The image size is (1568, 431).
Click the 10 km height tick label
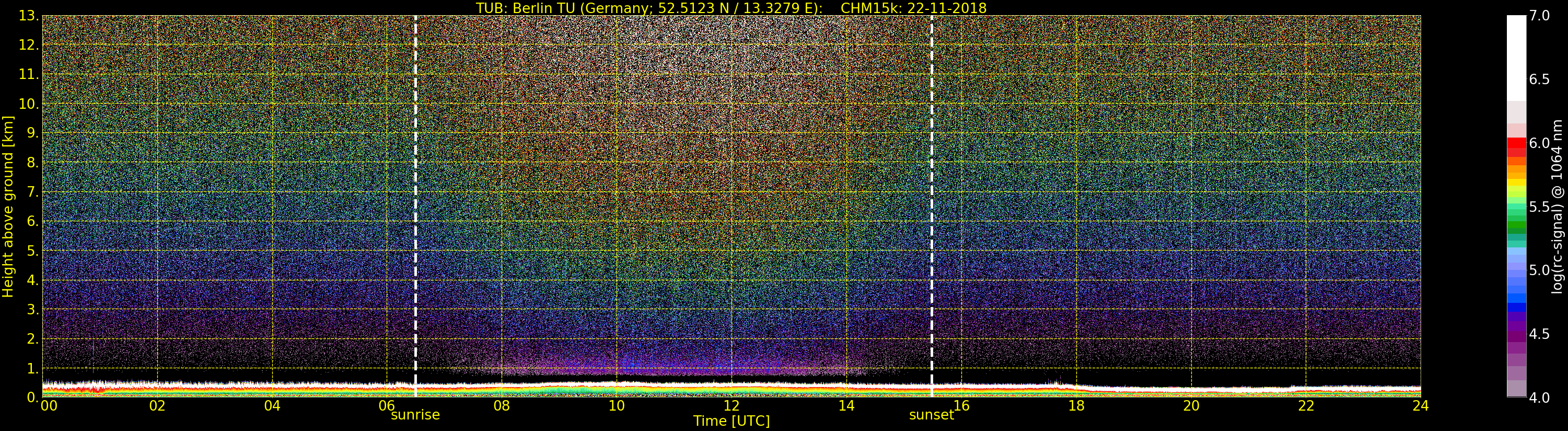tap(28, 104)
